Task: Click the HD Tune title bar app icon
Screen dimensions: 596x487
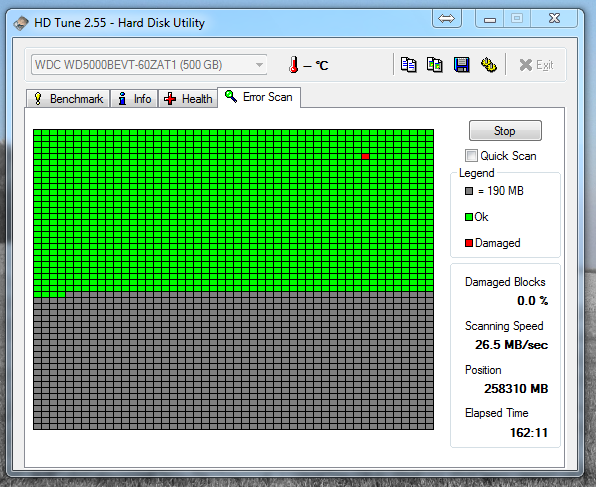Action: (x=21, y=23)
